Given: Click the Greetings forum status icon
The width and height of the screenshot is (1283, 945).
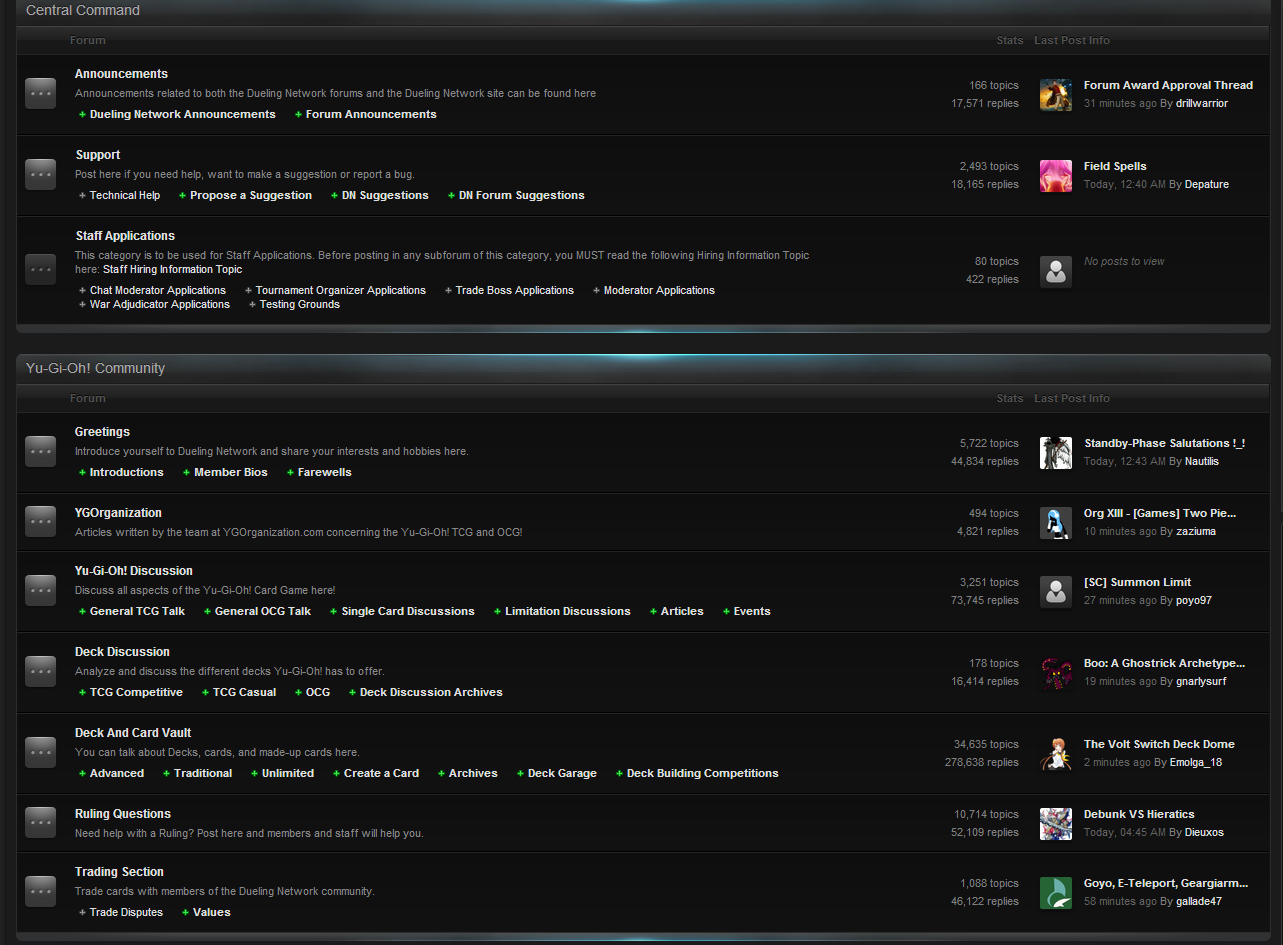Looking at the screenshot, I should tap(41, 451).
